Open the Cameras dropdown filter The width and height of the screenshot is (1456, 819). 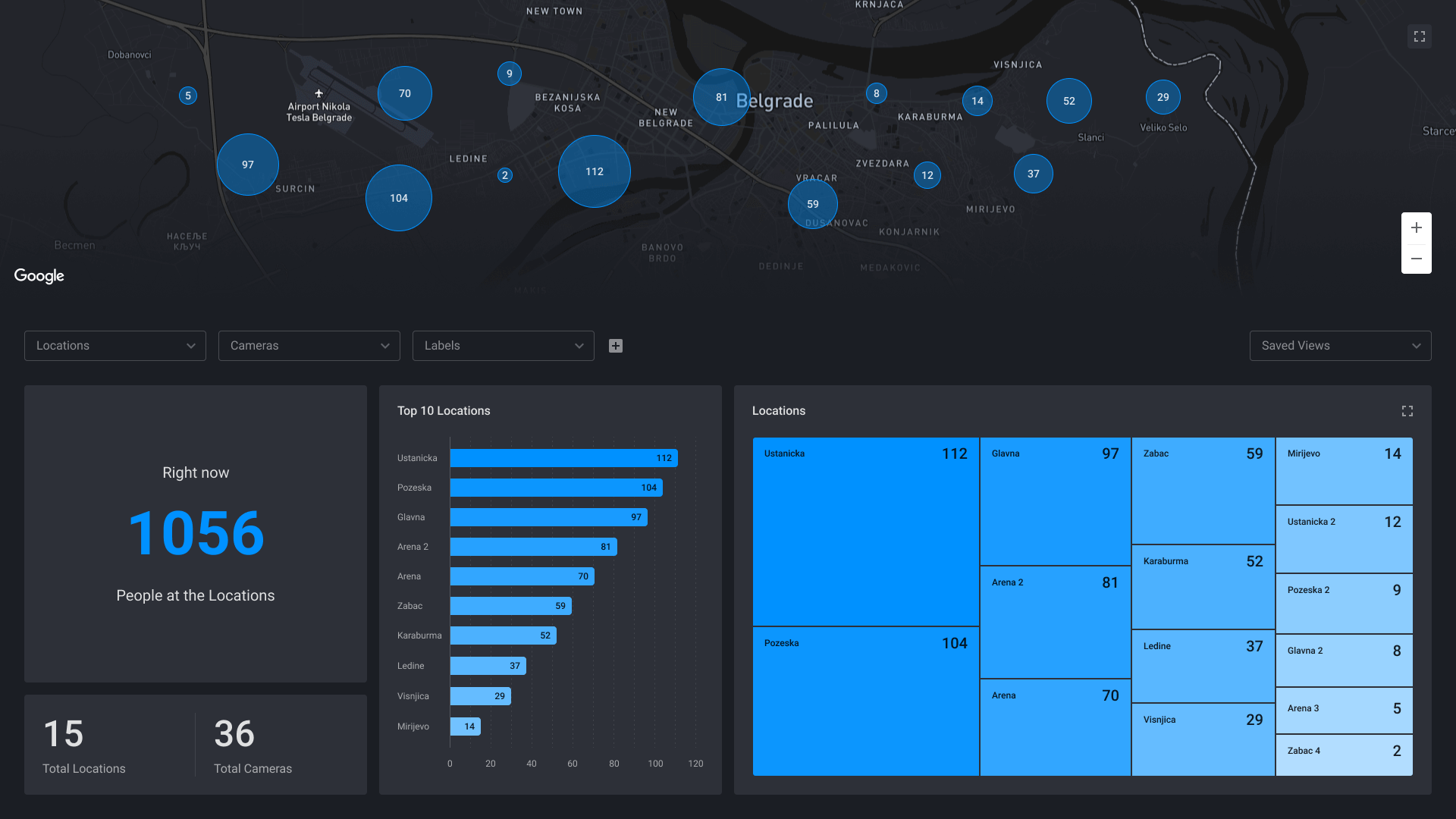309,345
